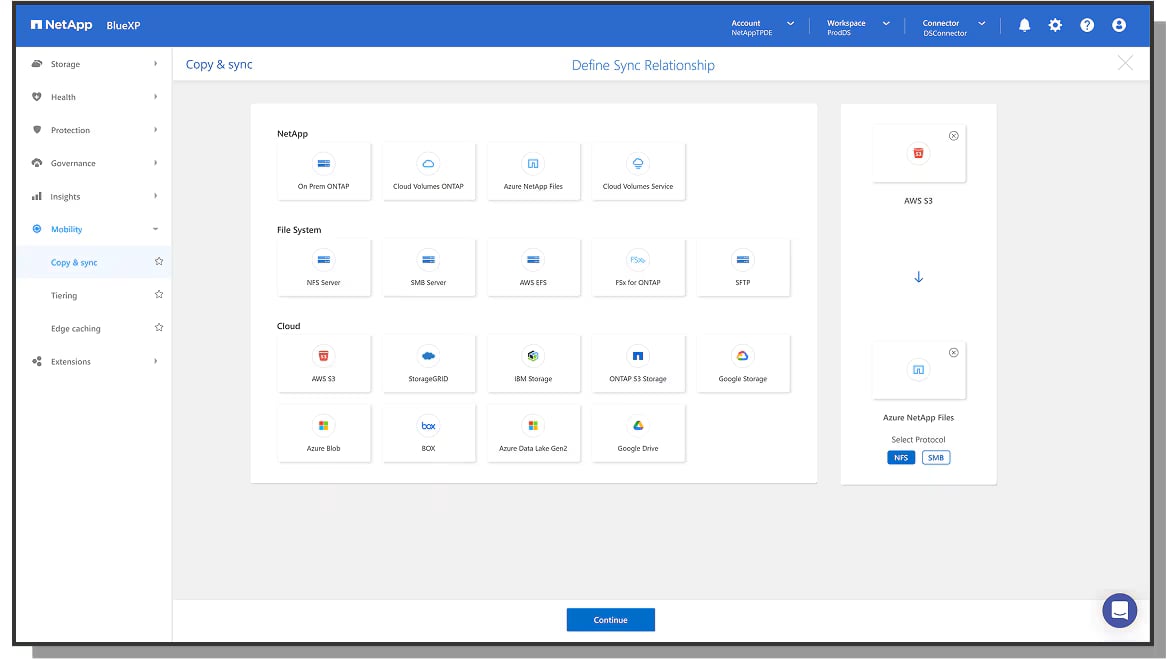Favorite Copy & sync with star
Screen dimensions: 1176x660
coord(159,262)
